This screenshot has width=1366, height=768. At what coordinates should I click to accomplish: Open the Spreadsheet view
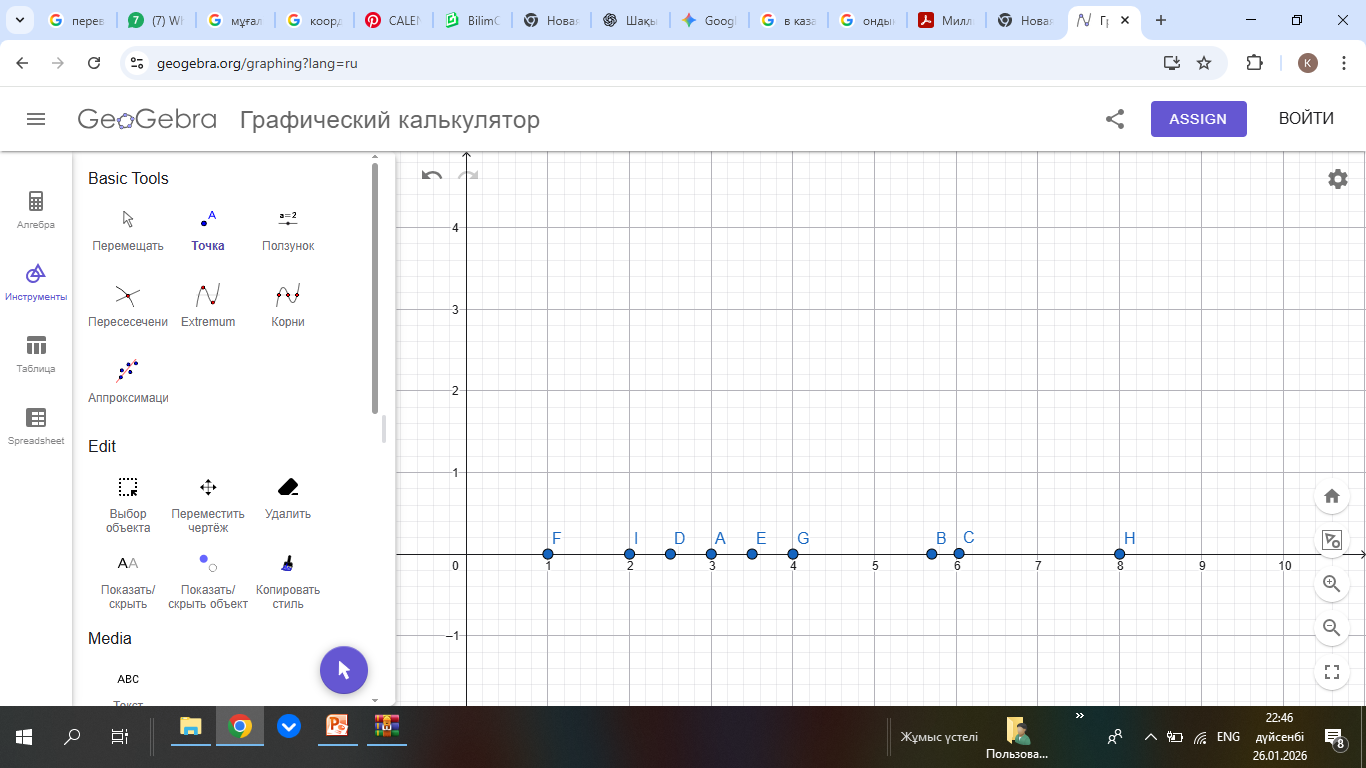point(36,426)
